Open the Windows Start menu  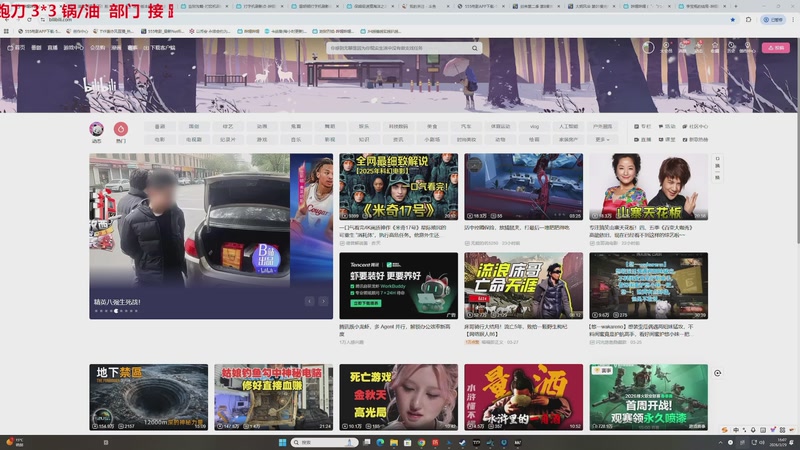[282, 442]
